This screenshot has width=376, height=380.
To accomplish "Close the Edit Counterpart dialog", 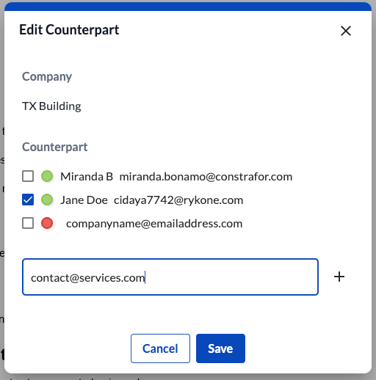I will [346, 31].
